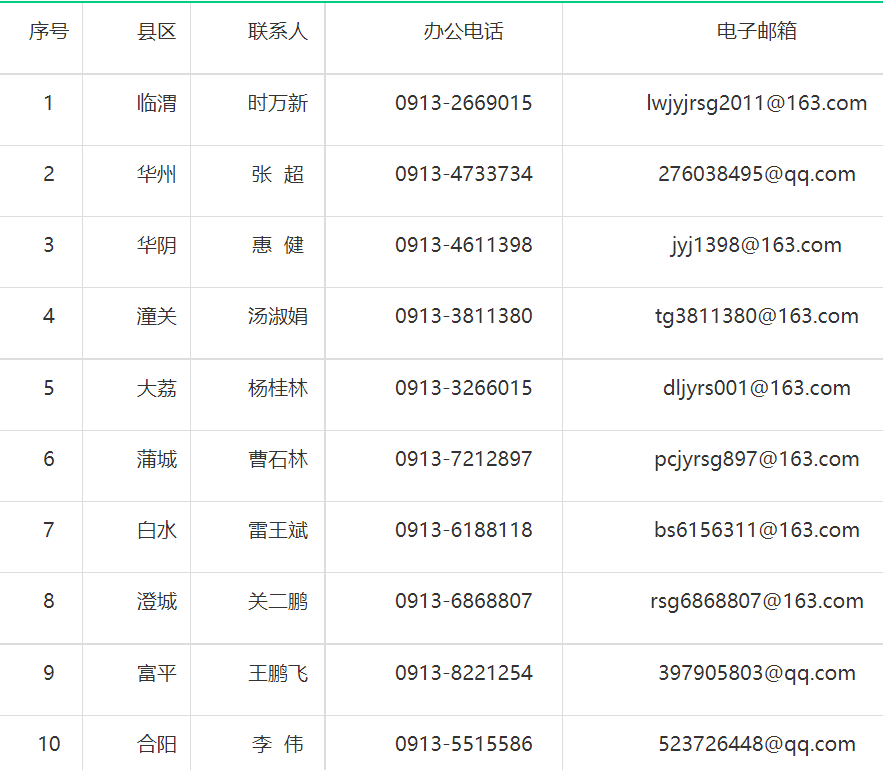Viewport: 883px width, 770px height.
Task: Select email 276038495@qq.com
Action: coord(756,174)
